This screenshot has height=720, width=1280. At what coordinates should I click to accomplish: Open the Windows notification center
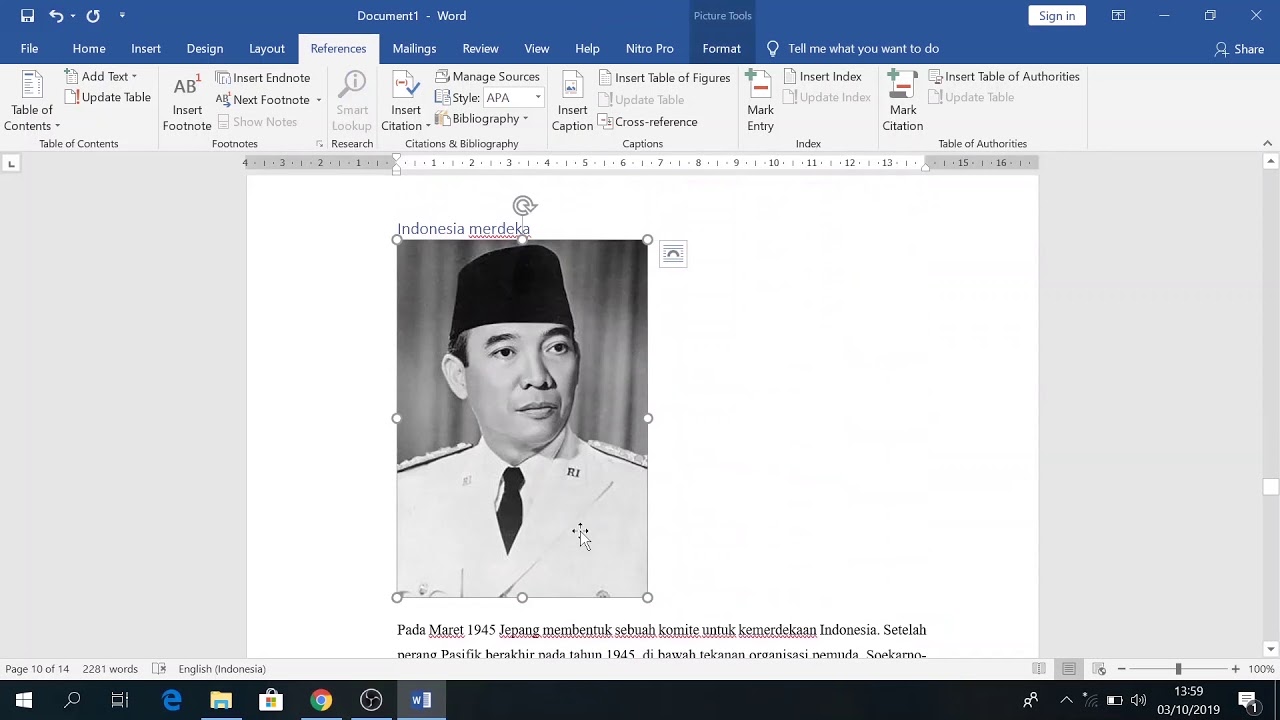click(x=1247, y=700)
